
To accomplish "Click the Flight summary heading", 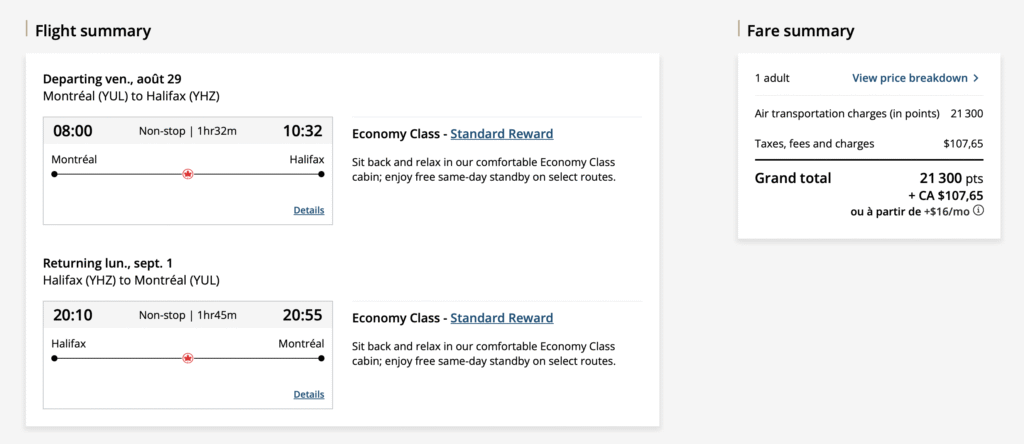I will point(93,31).
